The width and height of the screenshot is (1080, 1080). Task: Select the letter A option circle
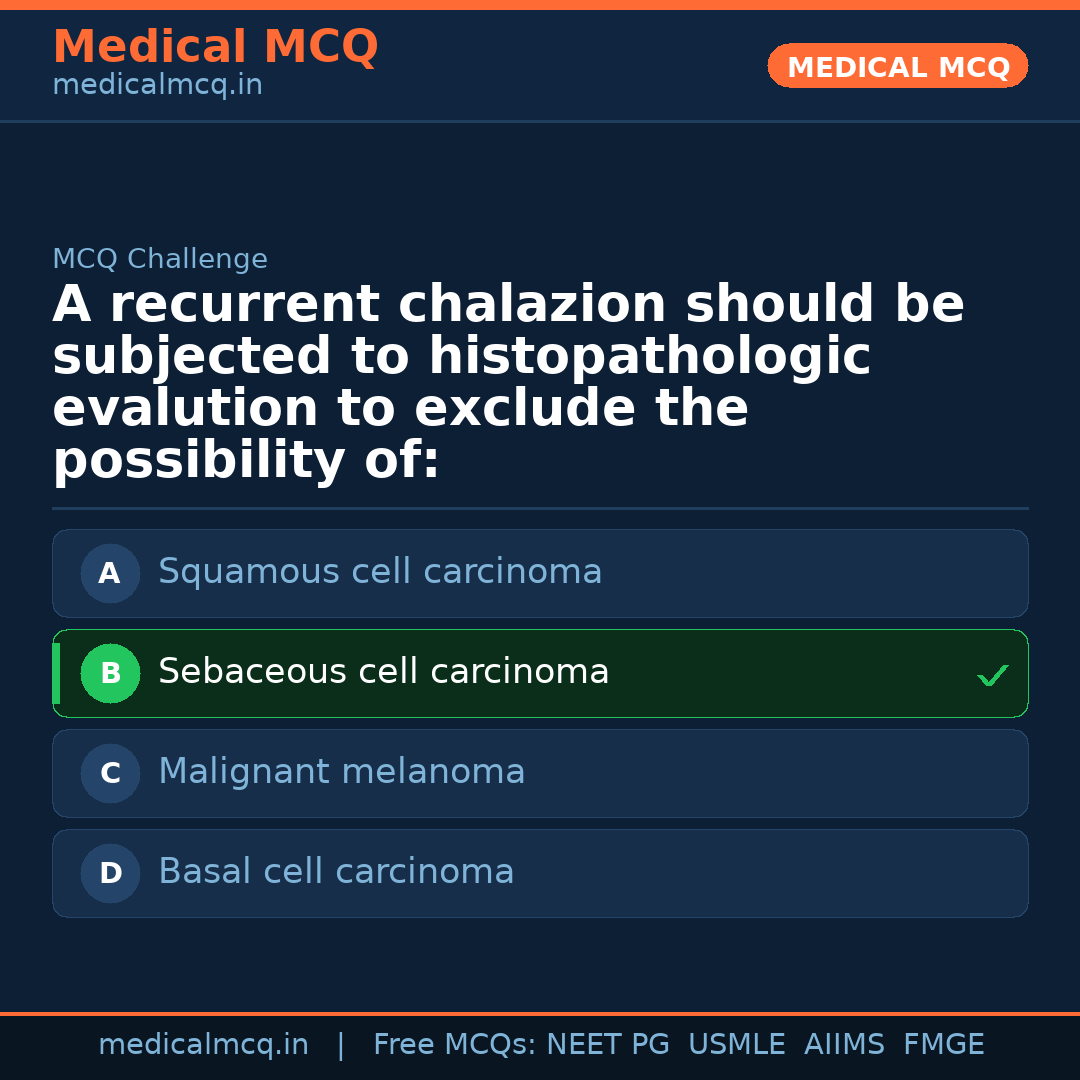(x=110, y=574)
